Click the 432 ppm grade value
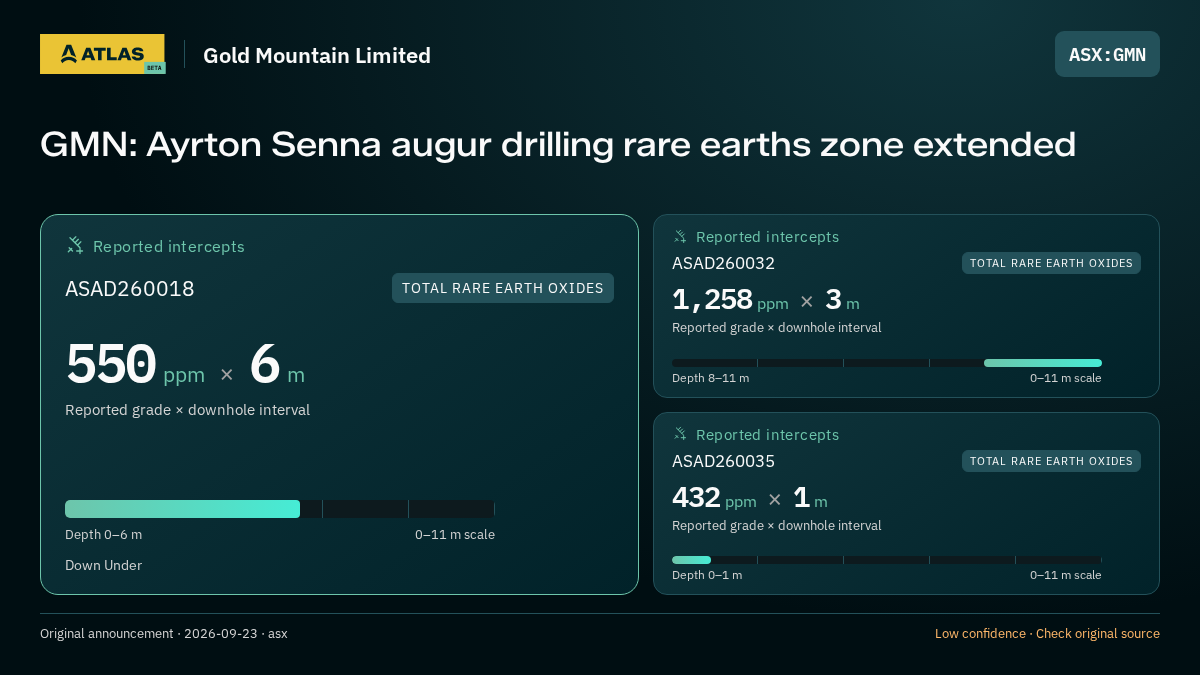Screen dimensions: 1200x675 point(714,498)
